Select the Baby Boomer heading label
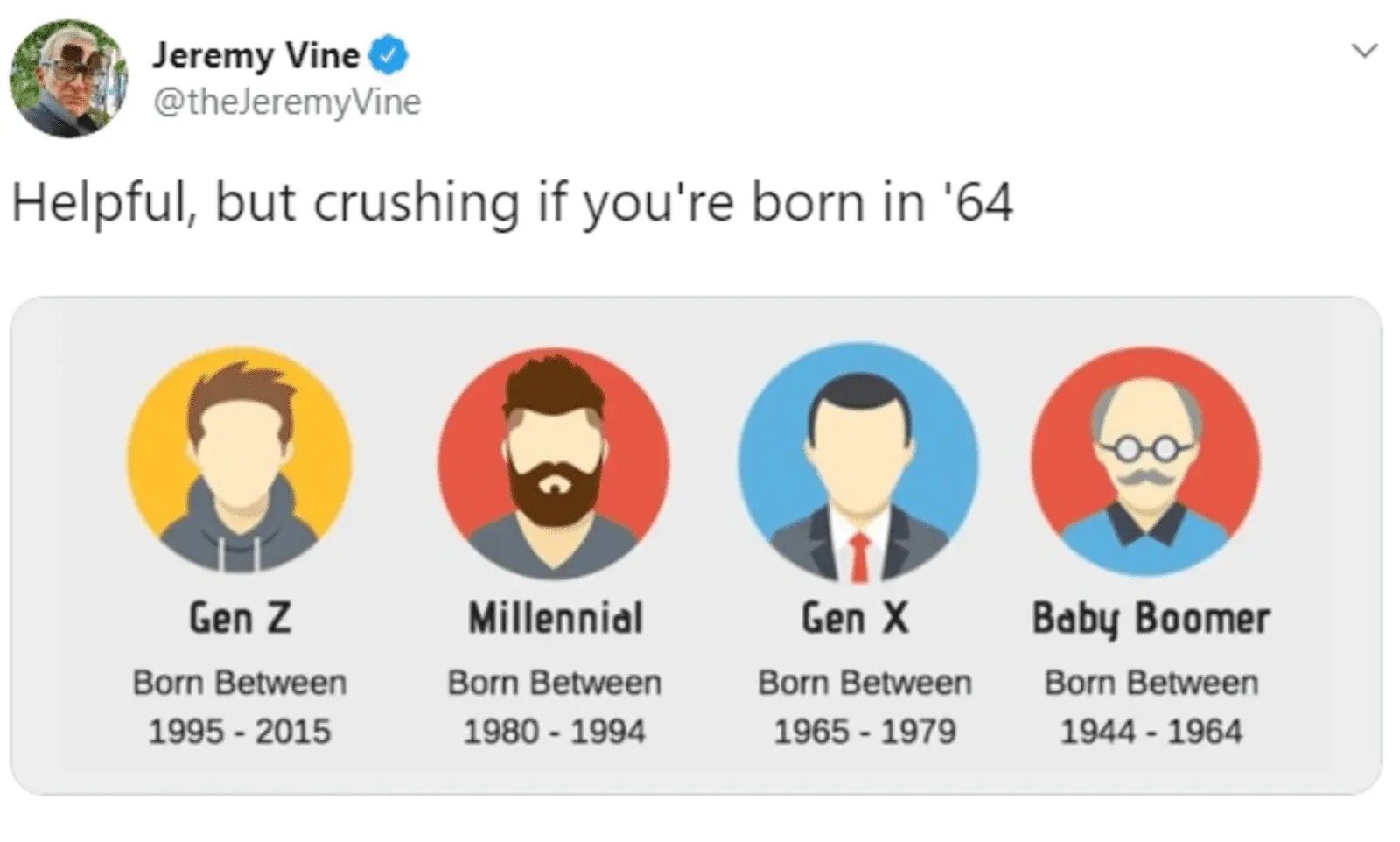 click(1151, 618)
